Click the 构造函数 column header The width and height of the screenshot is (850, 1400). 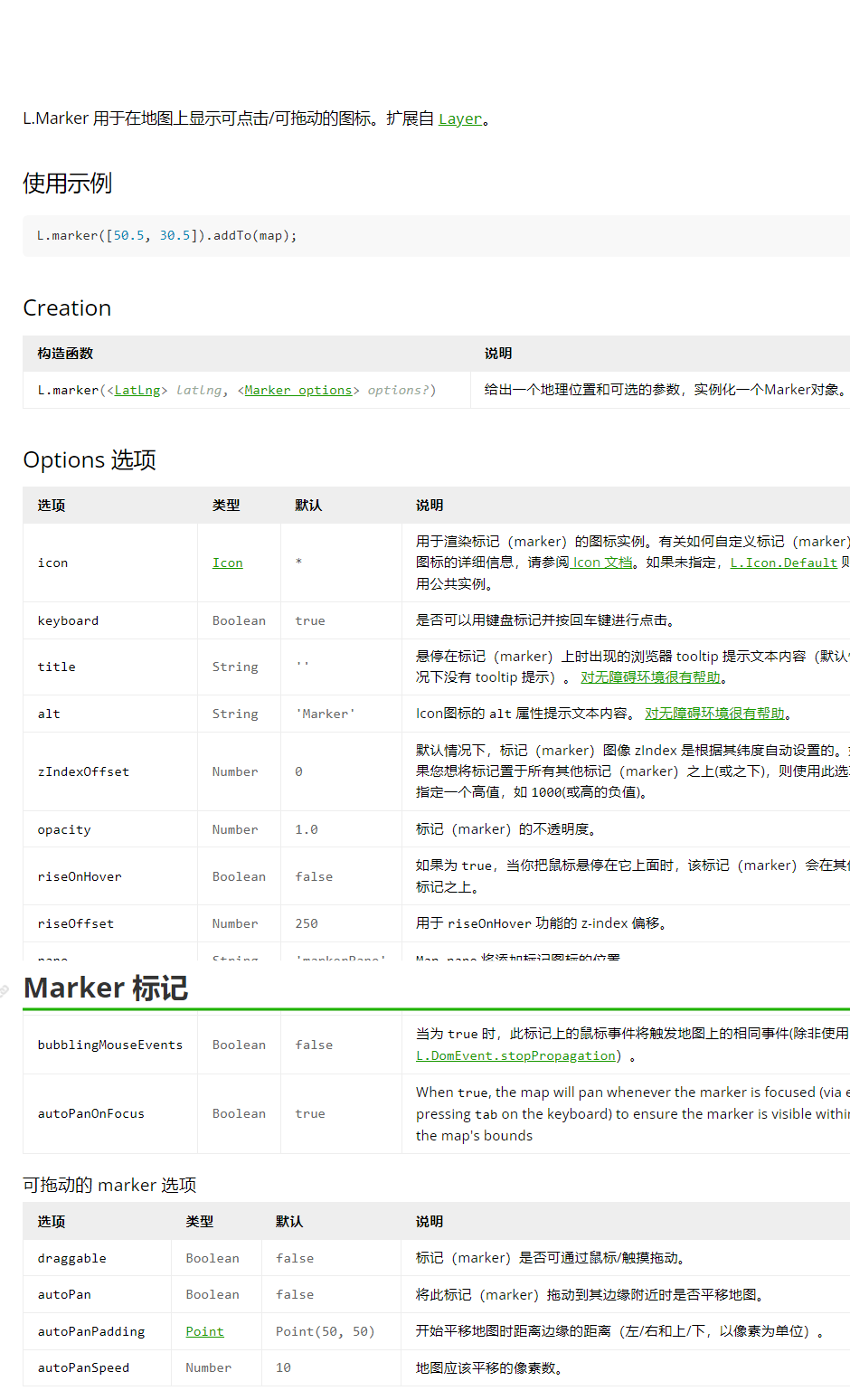tap(65, 354)
